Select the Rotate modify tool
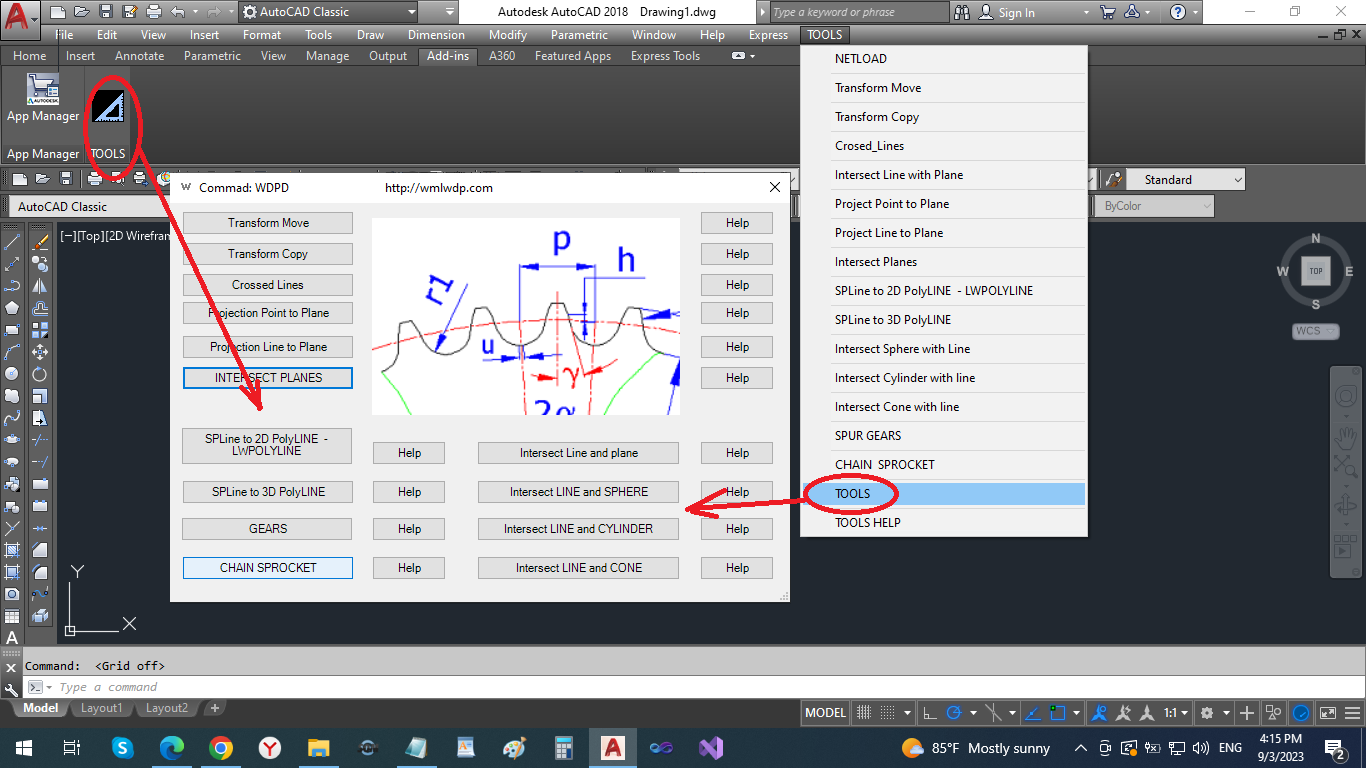 [x=41, y=373]
